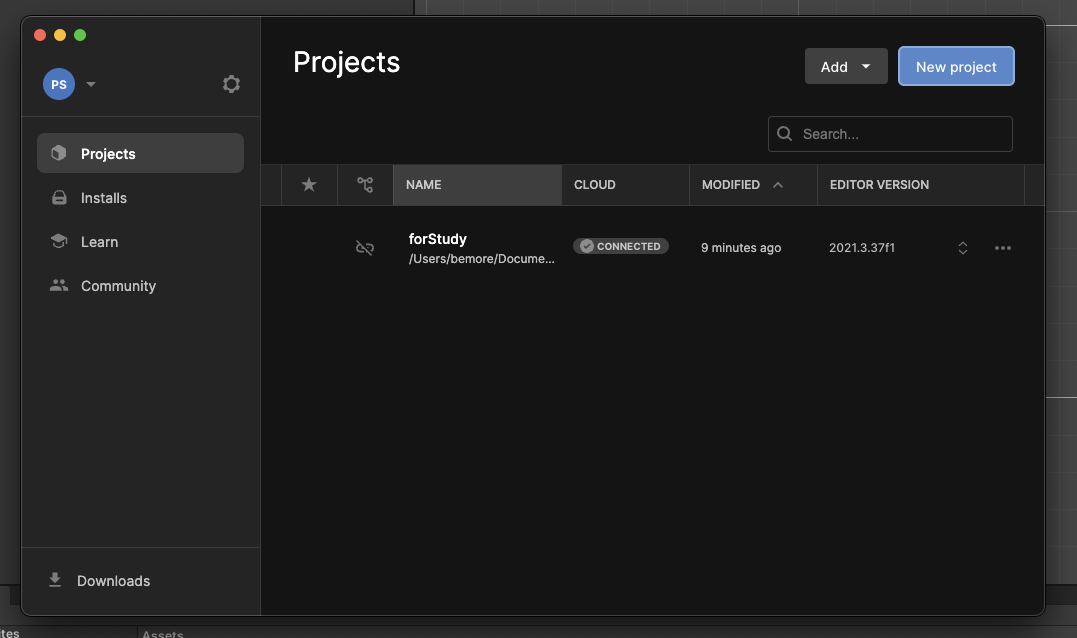Click the Projects page heading

point(346,62)
